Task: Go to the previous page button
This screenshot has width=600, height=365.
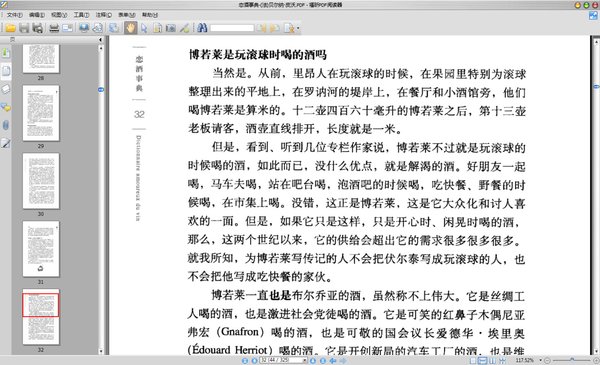Action: click(254, 360)
